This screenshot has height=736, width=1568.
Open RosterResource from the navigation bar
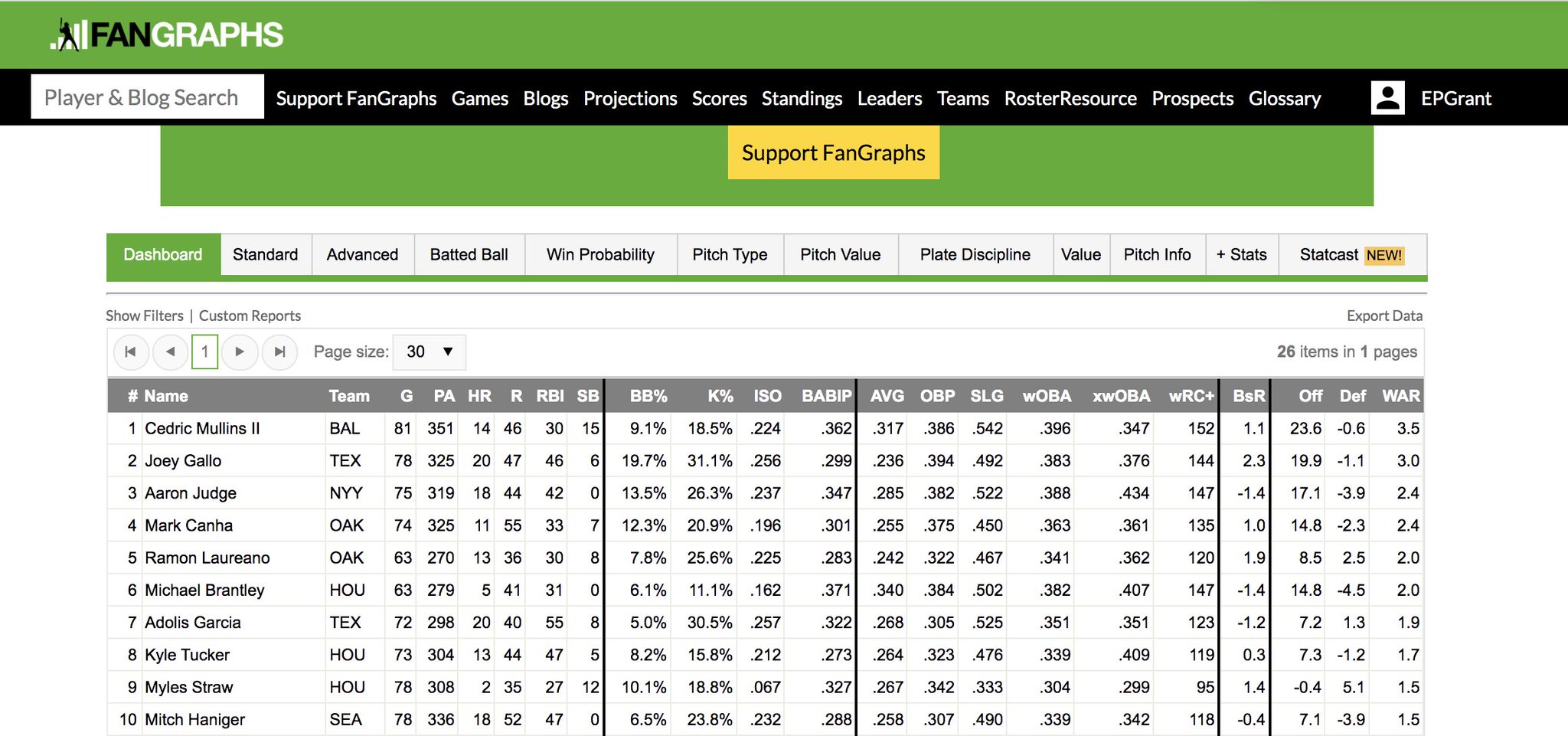(x=1070, y=98)
